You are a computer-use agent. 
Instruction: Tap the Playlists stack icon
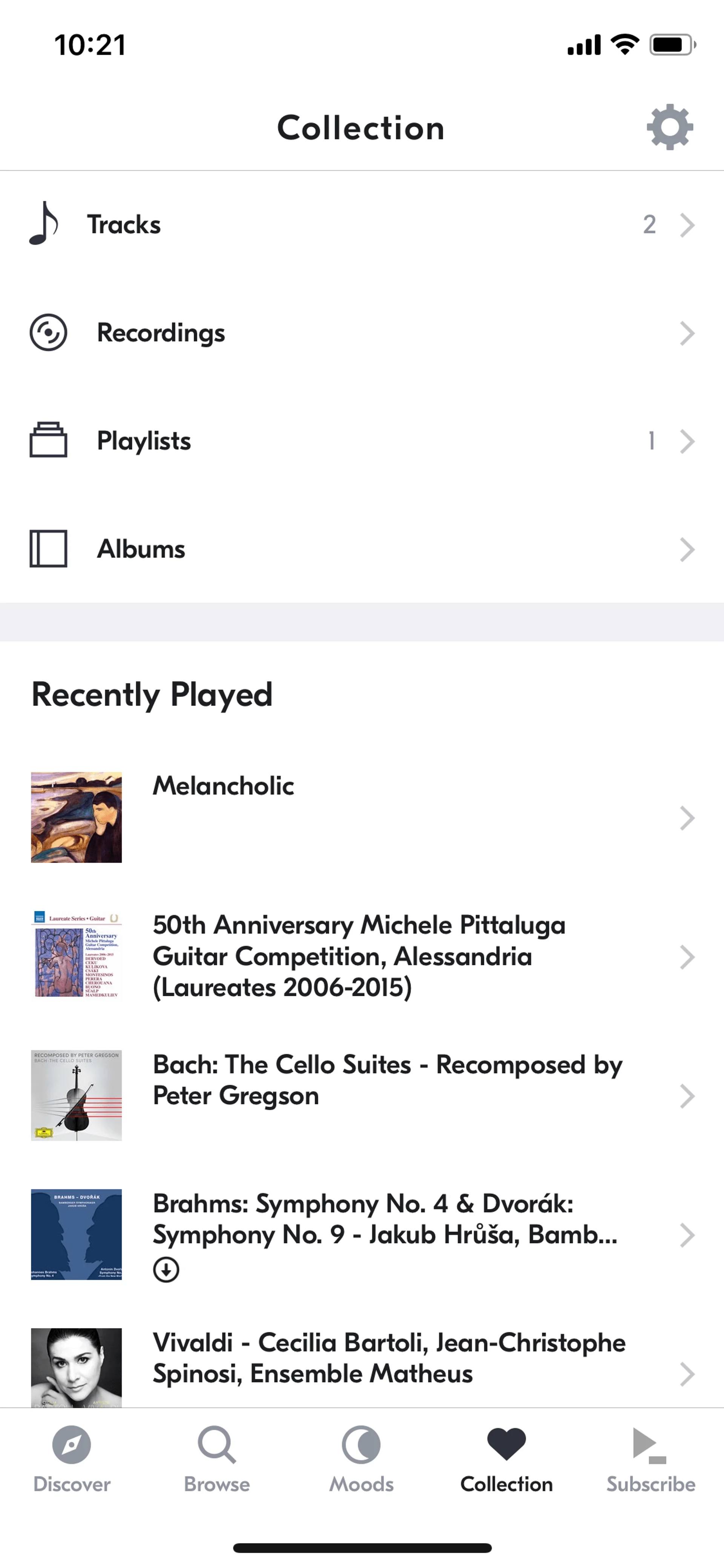pos(48,440)
